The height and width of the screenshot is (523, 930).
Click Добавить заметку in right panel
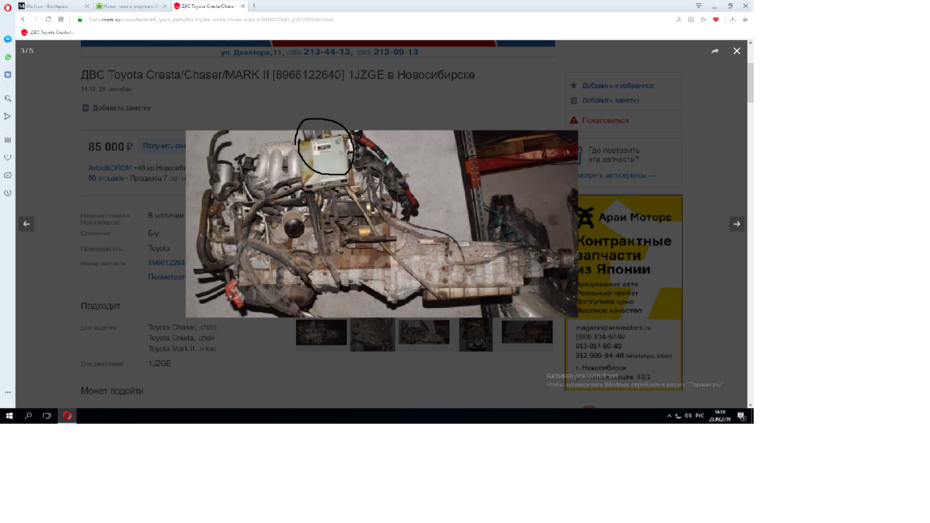[x=610, y=100]
